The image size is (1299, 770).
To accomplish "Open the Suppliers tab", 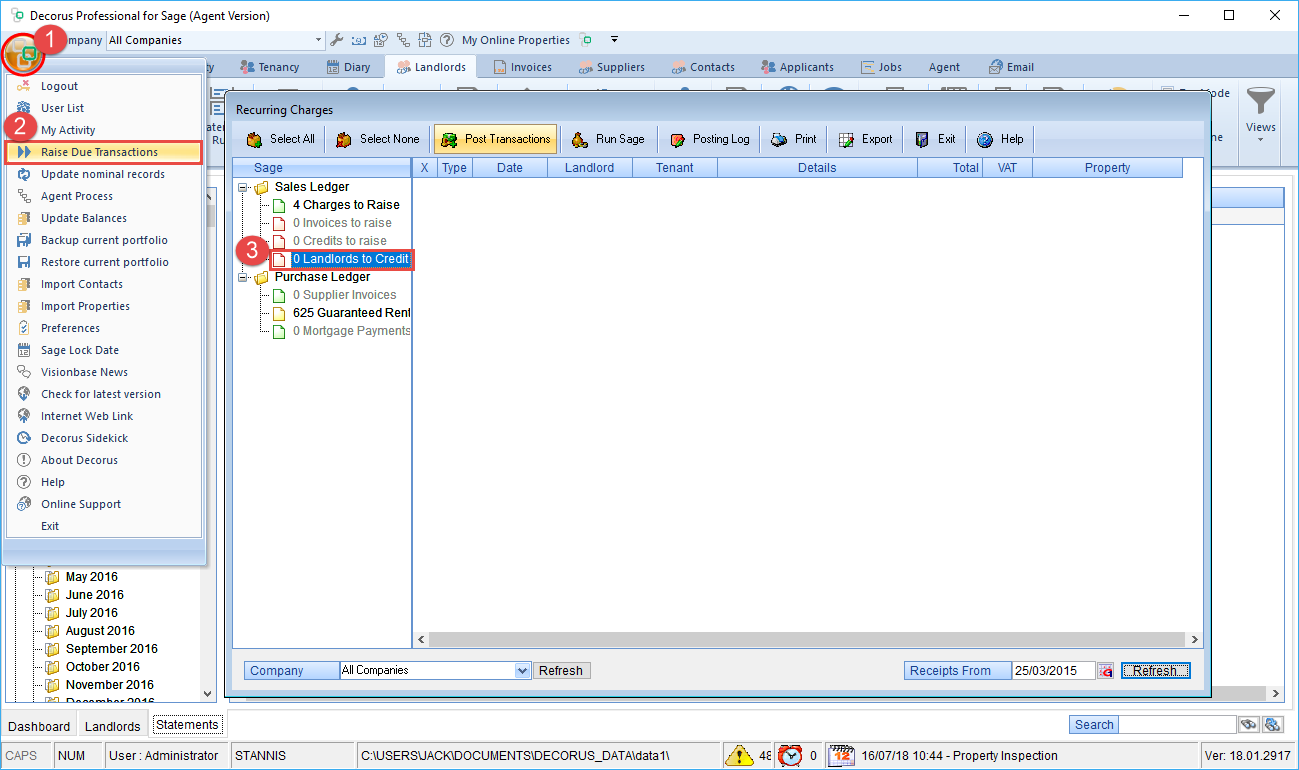I will tap(611, 67).
